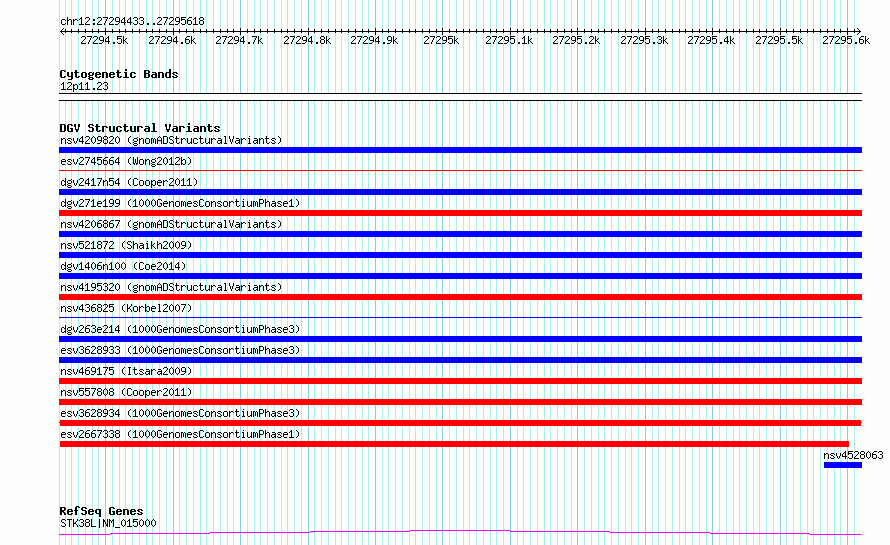
Task: Click the 27295.2k ruler tick label
Action: click(576, 40)
